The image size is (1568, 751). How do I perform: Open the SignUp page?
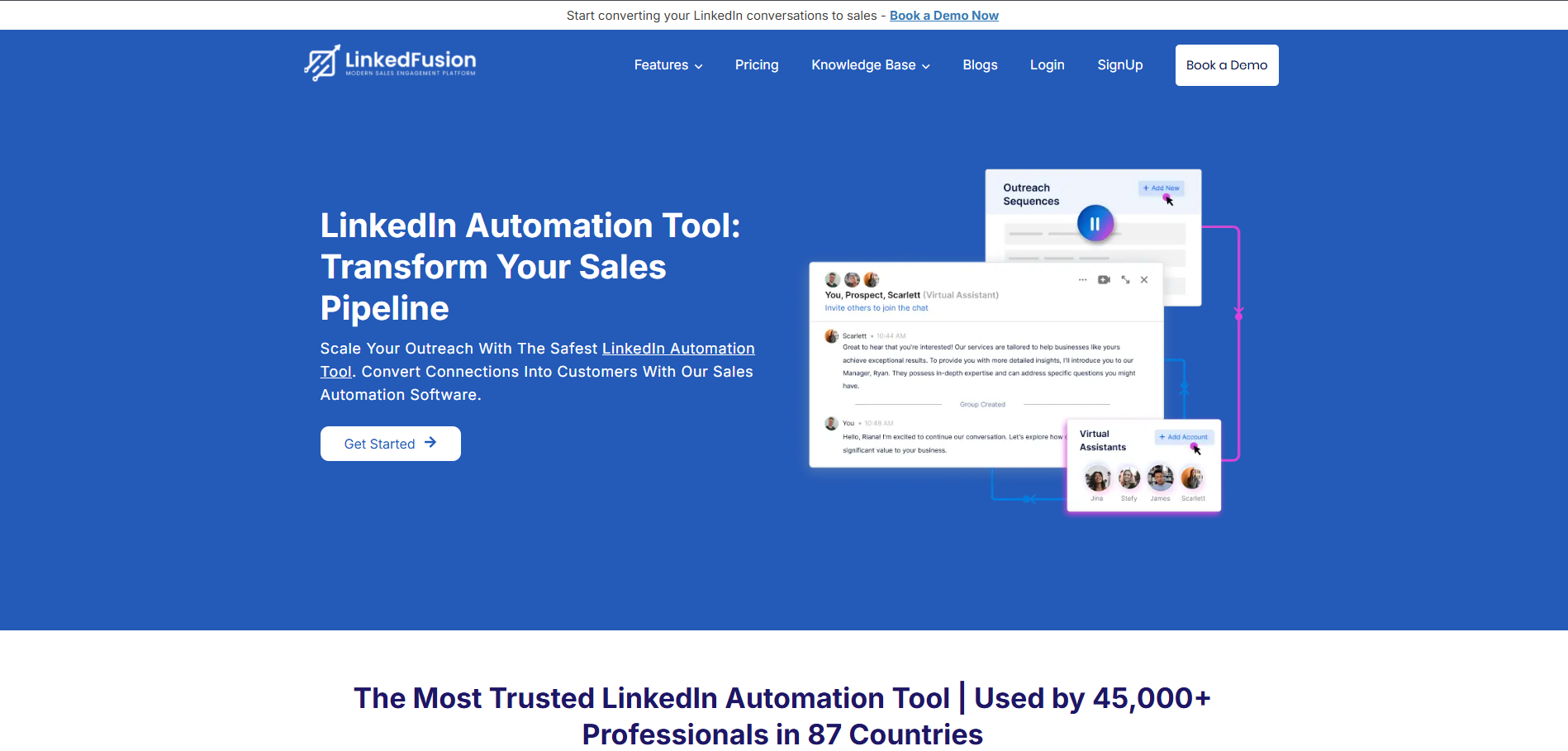pyautogui.click(x=1120, y=65)
